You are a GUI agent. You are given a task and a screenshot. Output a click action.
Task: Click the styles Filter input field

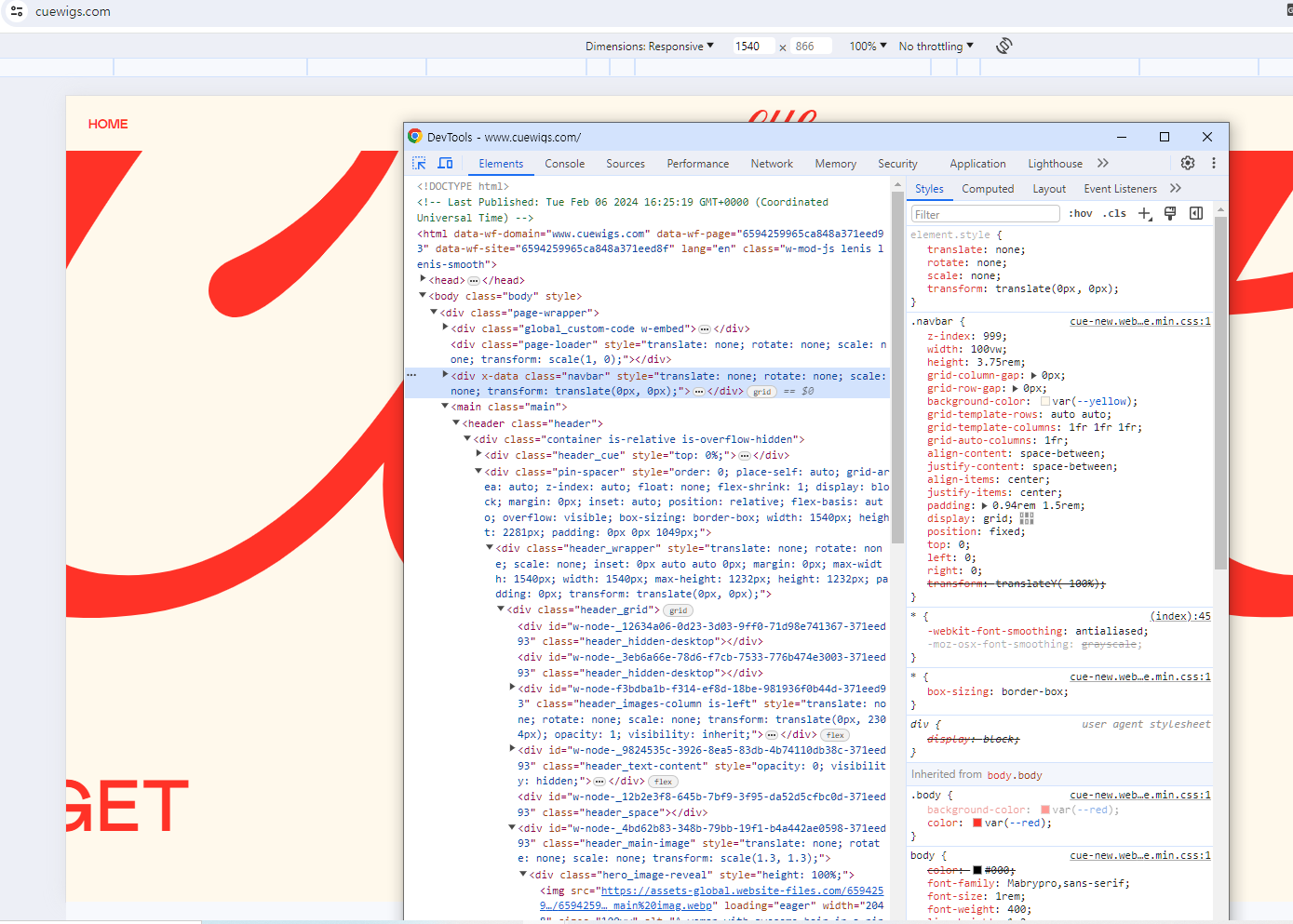pyautogui.click(x=985, y=214)
